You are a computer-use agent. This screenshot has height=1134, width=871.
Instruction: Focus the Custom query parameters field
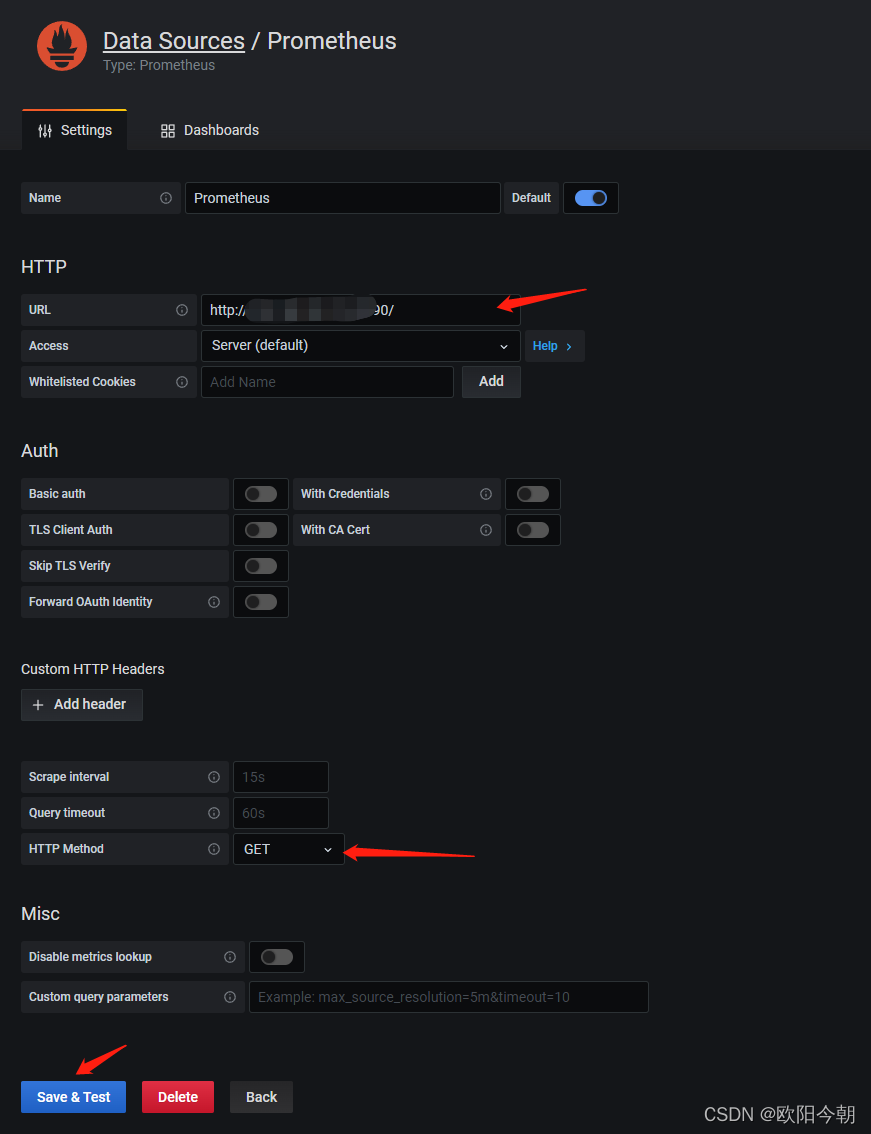(449, 997)
